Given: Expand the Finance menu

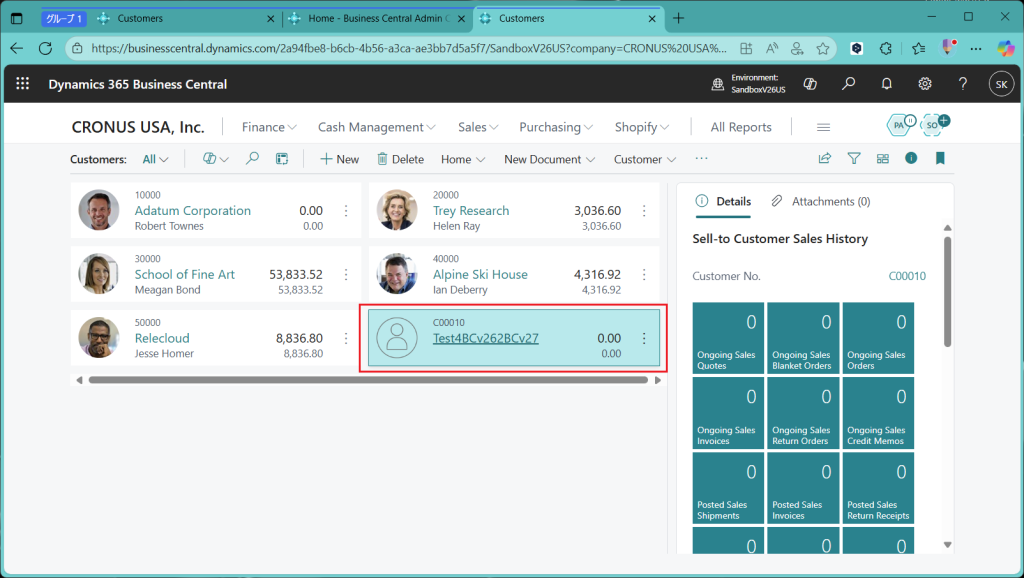Looking at the screenshot, I should 269,127.
